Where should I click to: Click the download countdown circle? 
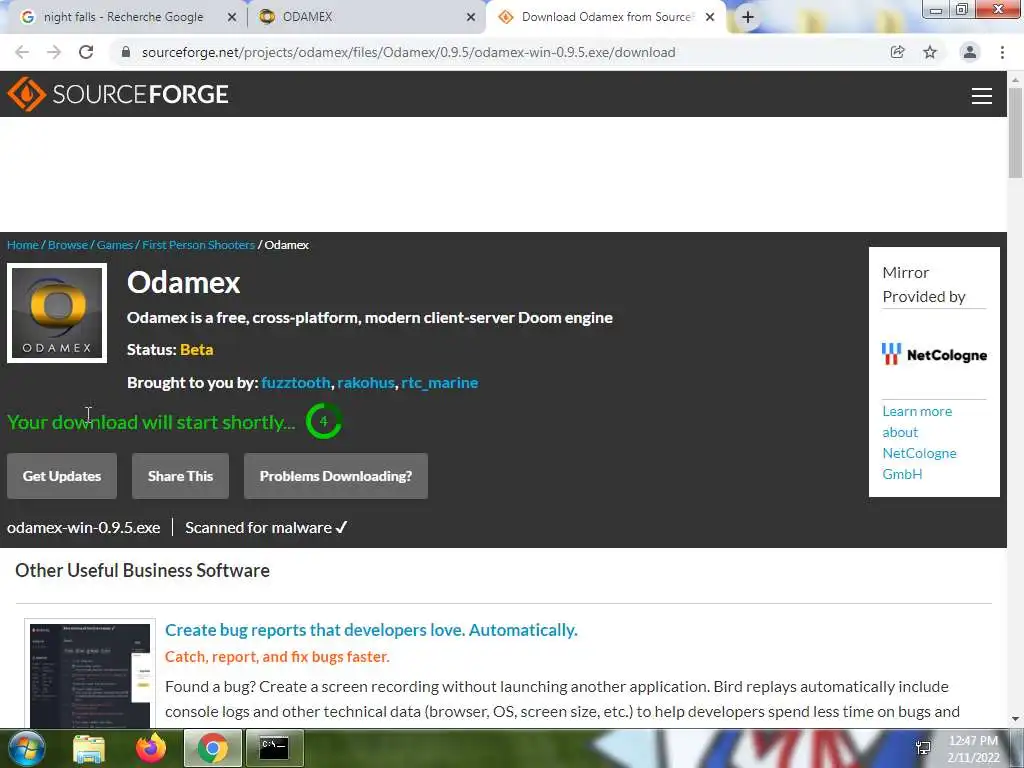tap(323, 421)
